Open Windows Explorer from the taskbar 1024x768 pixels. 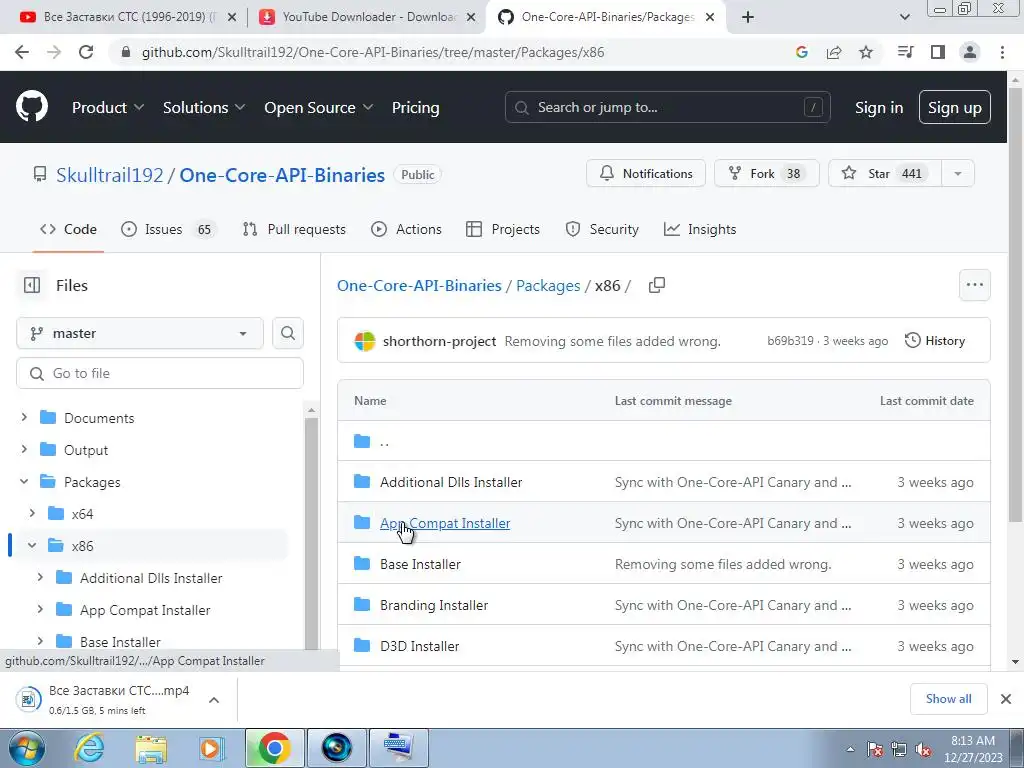click(x=151, y=748)
